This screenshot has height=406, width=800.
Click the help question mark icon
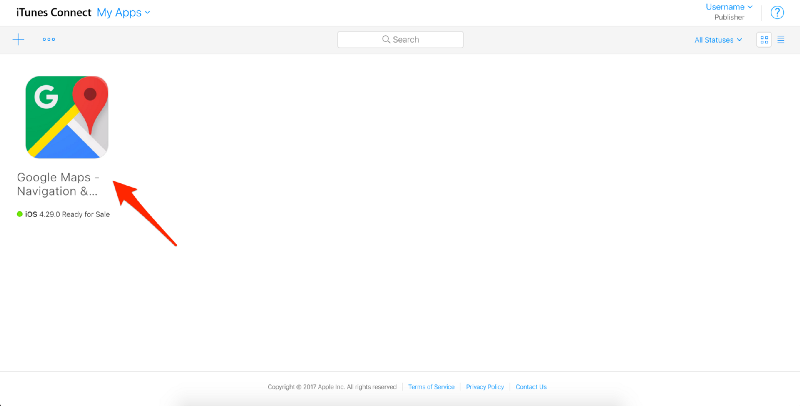(x=777, y=12)
